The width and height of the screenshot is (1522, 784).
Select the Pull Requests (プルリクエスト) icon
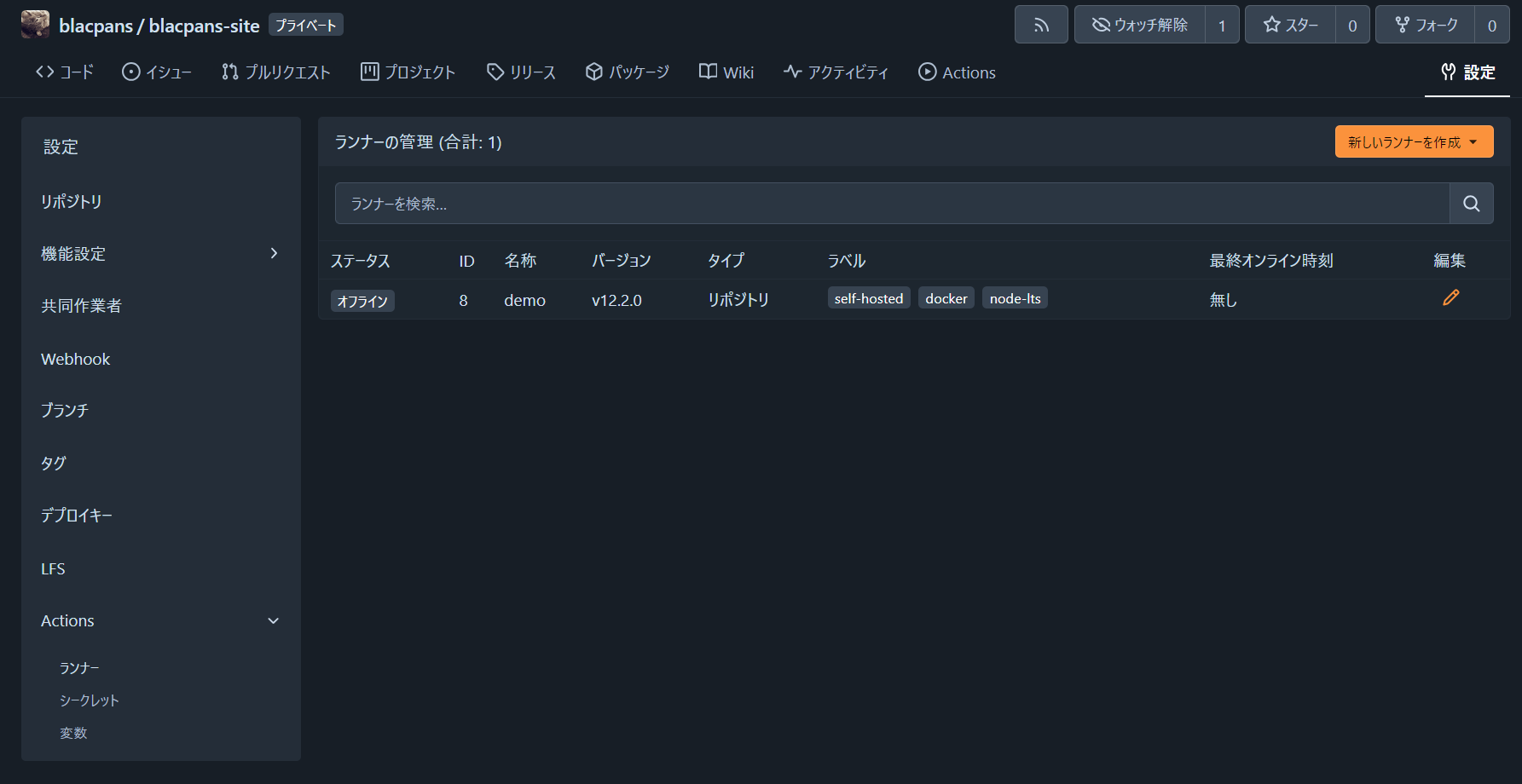[229, 72]
